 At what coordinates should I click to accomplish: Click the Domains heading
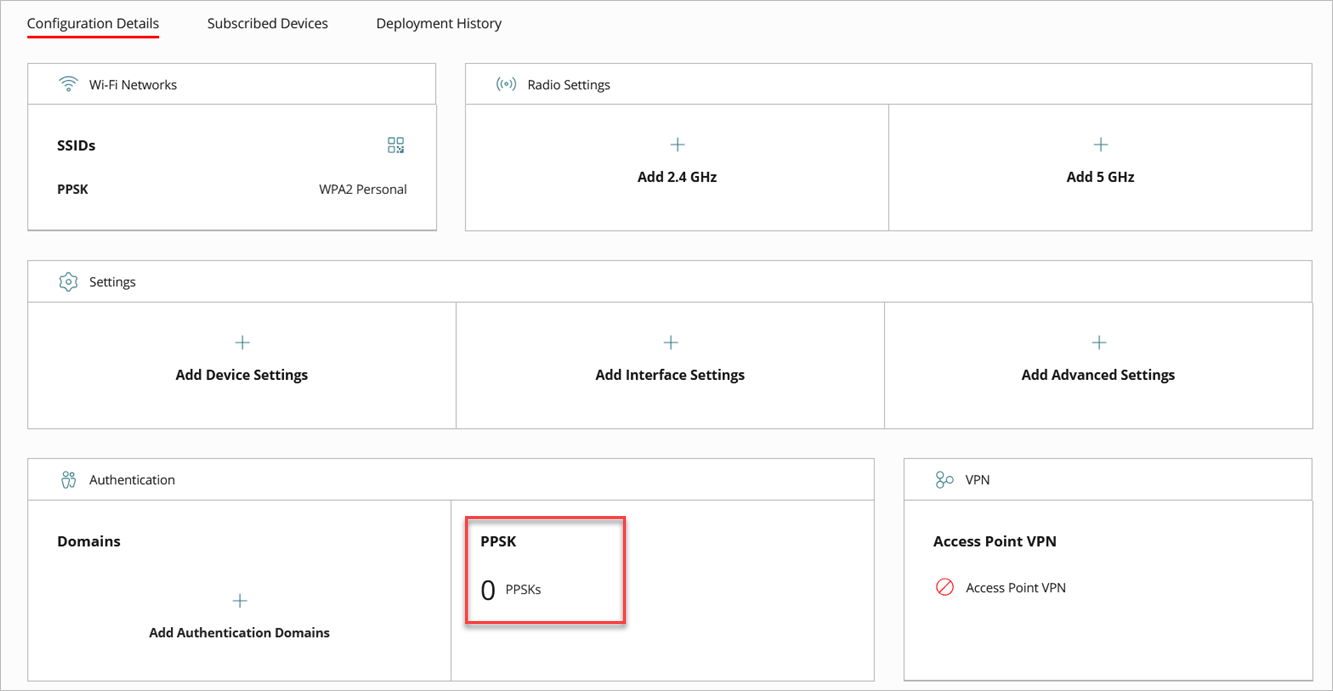click(x=89, y=541)
